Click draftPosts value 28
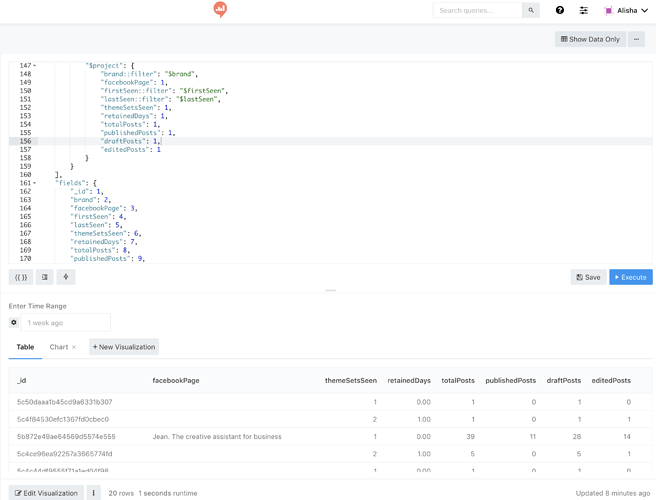The image size is (656, 500). [577, 436]
